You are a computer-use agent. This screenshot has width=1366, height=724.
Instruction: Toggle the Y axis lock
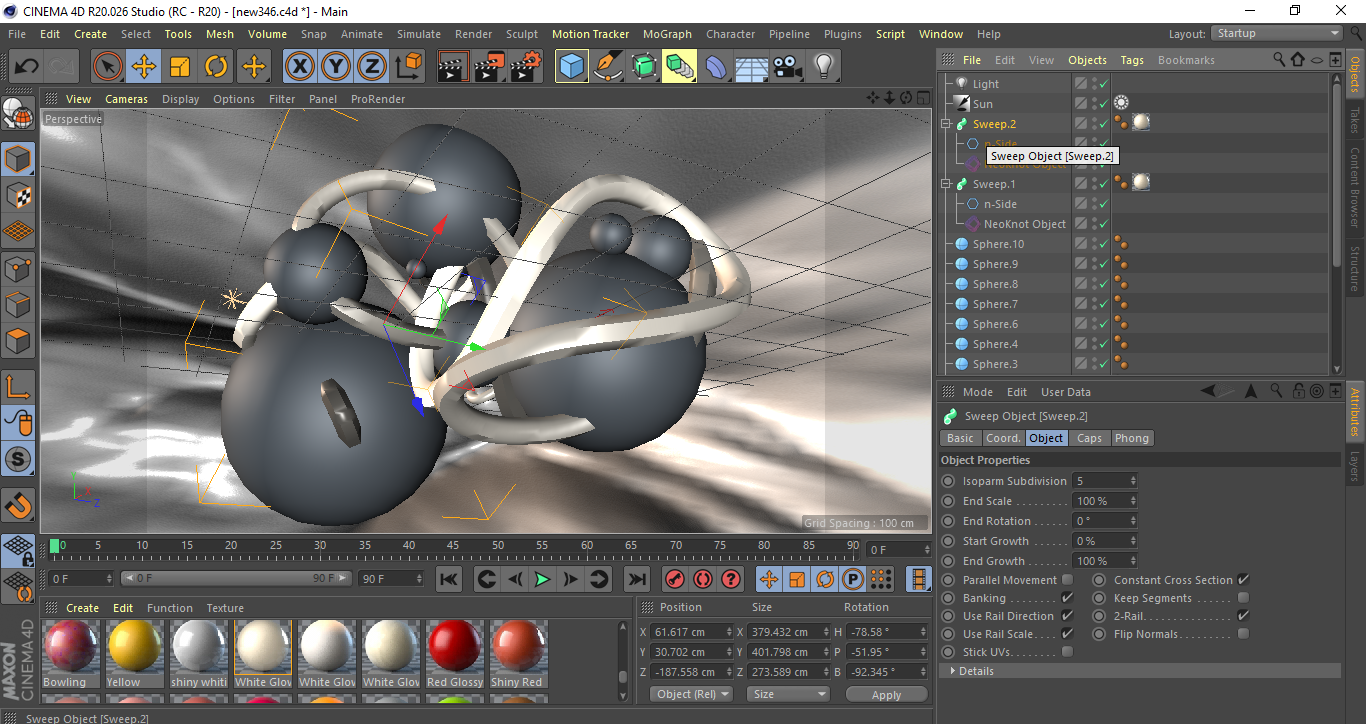click(336, 67)
